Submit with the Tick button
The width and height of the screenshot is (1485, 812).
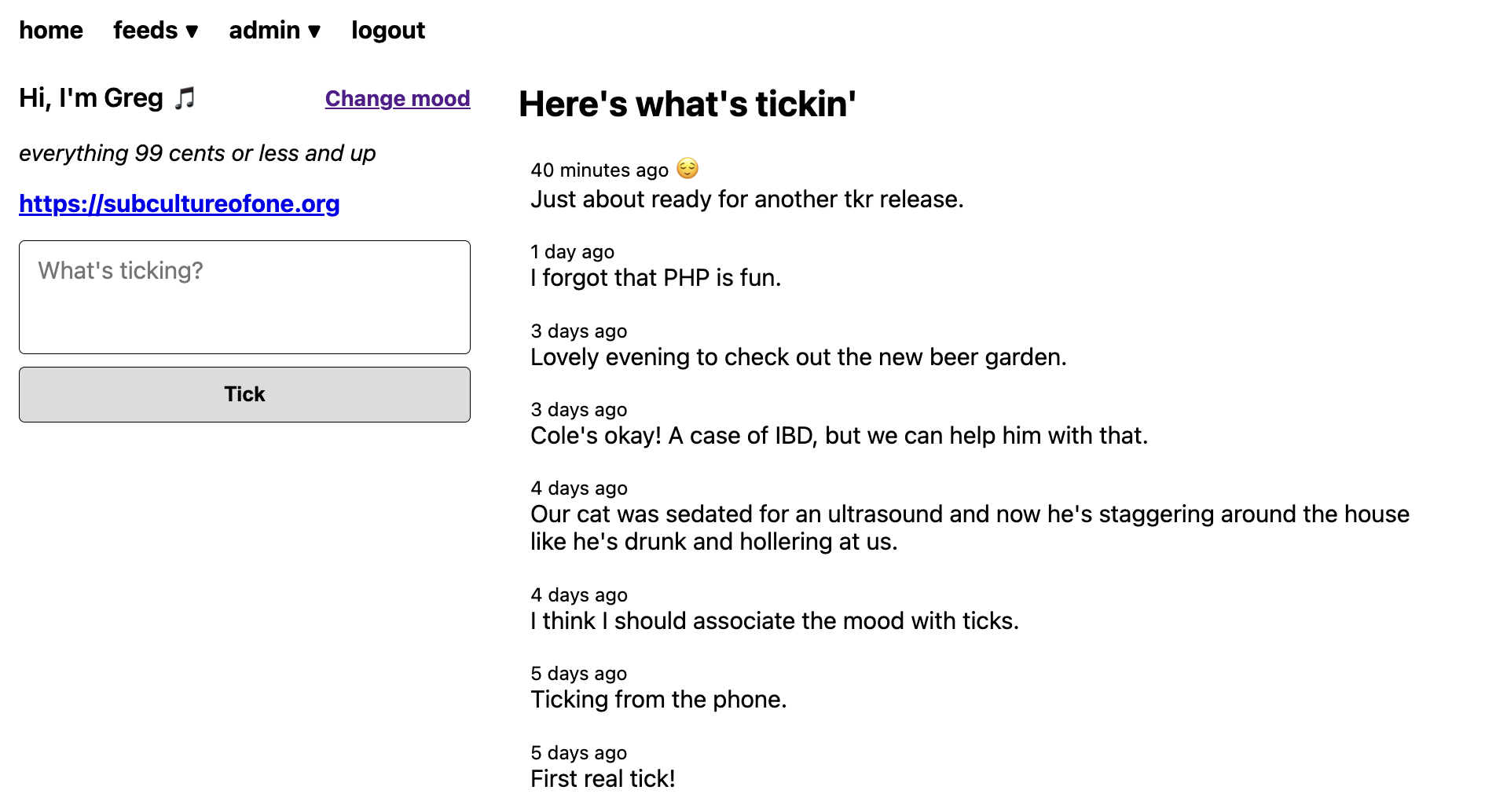[244, 394]
